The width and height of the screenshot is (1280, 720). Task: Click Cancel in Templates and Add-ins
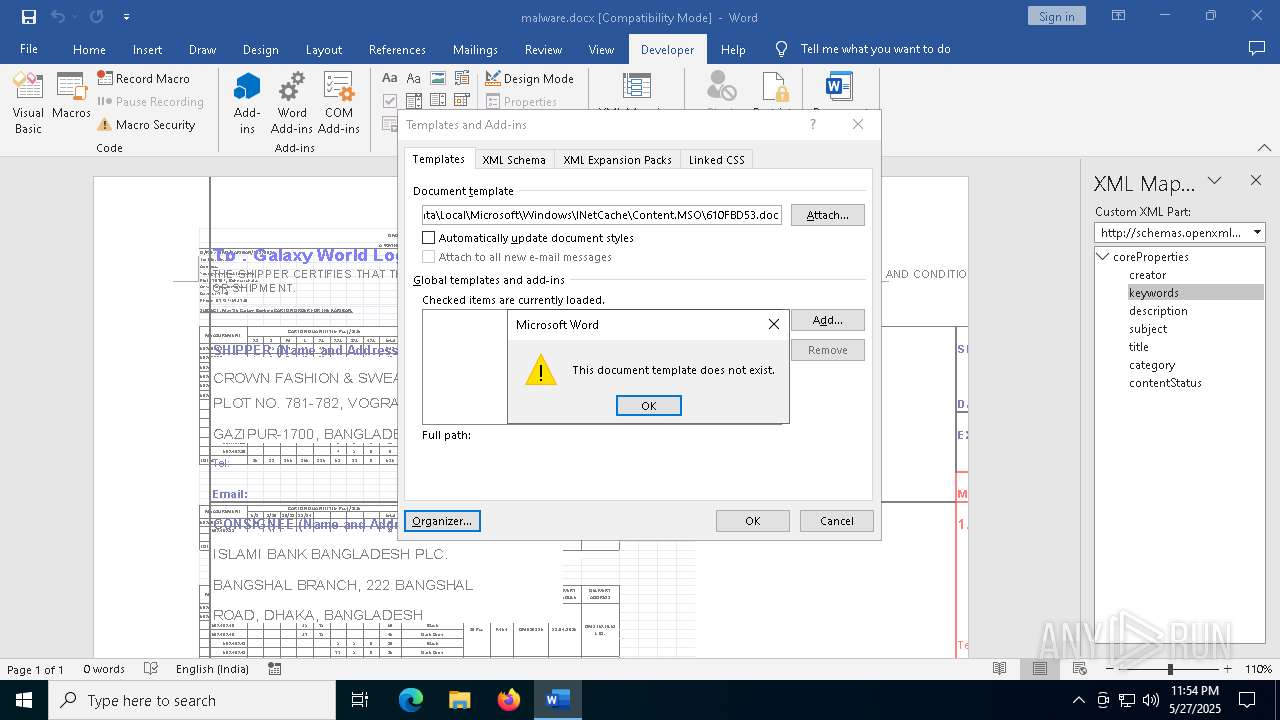(x=837, y=521)
